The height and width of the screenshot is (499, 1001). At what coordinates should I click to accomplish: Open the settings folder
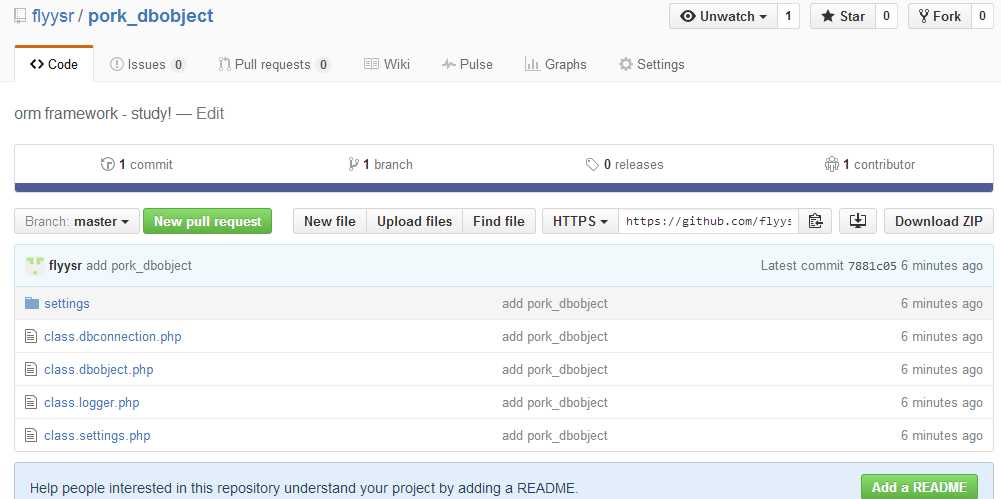point(67,304)
